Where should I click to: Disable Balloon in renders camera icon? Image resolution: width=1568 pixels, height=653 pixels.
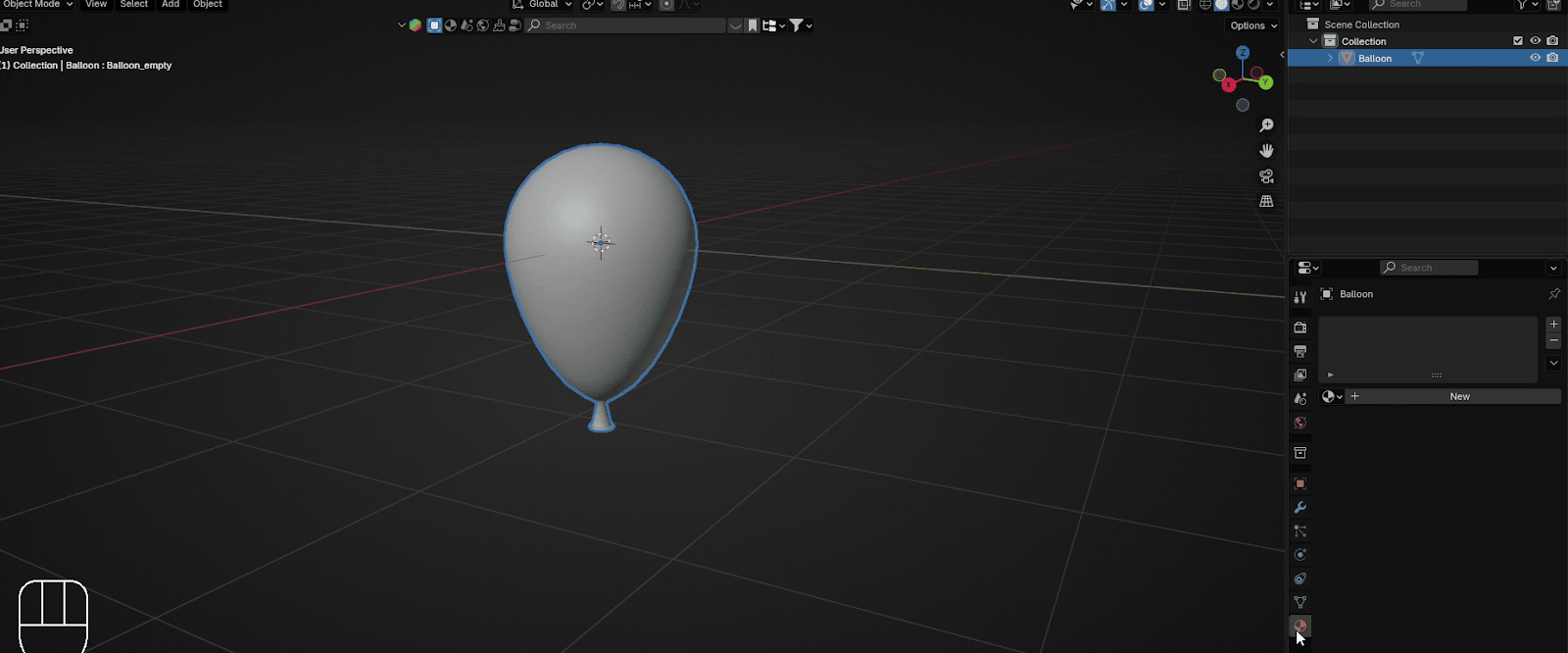coord(1552,58)
